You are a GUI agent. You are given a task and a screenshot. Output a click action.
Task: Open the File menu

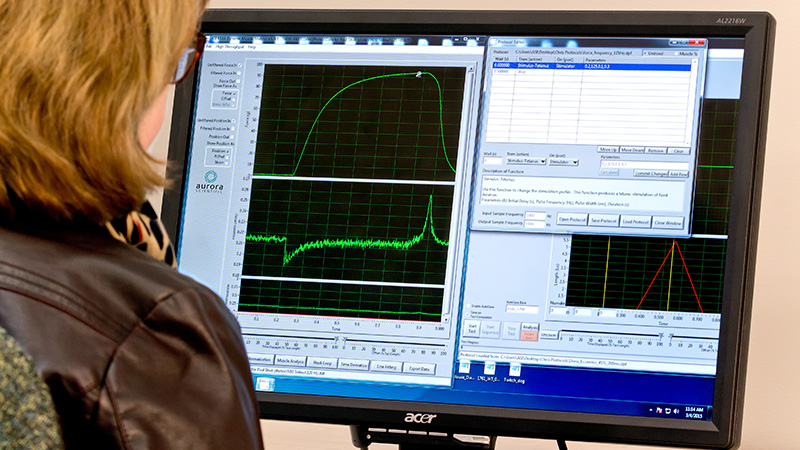point(209,46)
